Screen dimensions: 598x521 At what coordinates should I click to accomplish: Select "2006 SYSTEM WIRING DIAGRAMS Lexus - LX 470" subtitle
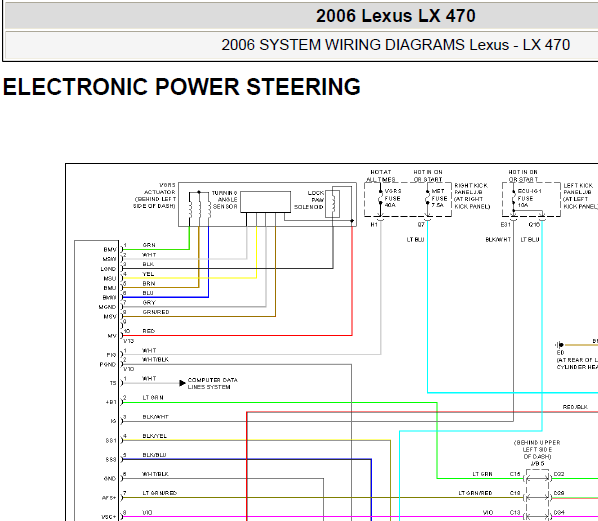[395, 45]
